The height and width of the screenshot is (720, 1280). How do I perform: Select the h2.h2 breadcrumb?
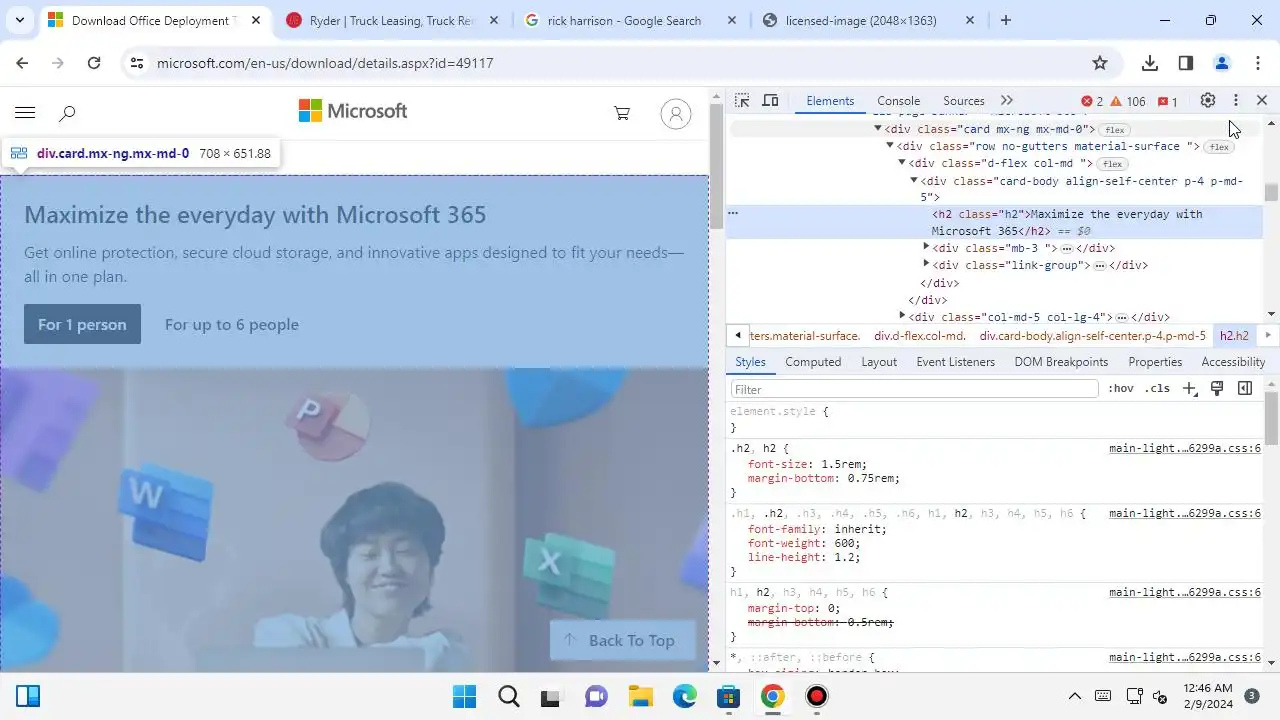pos(1234,336)
